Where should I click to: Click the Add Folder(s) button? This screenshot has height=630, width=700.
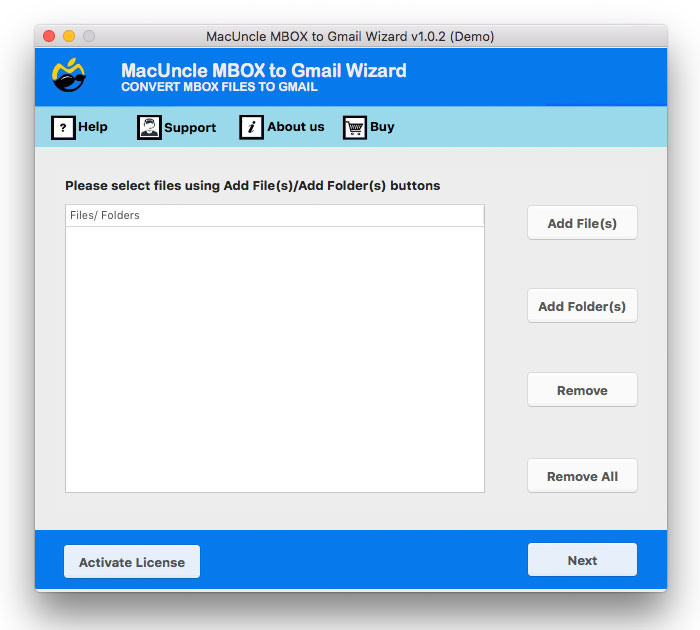tap(582, 306)
